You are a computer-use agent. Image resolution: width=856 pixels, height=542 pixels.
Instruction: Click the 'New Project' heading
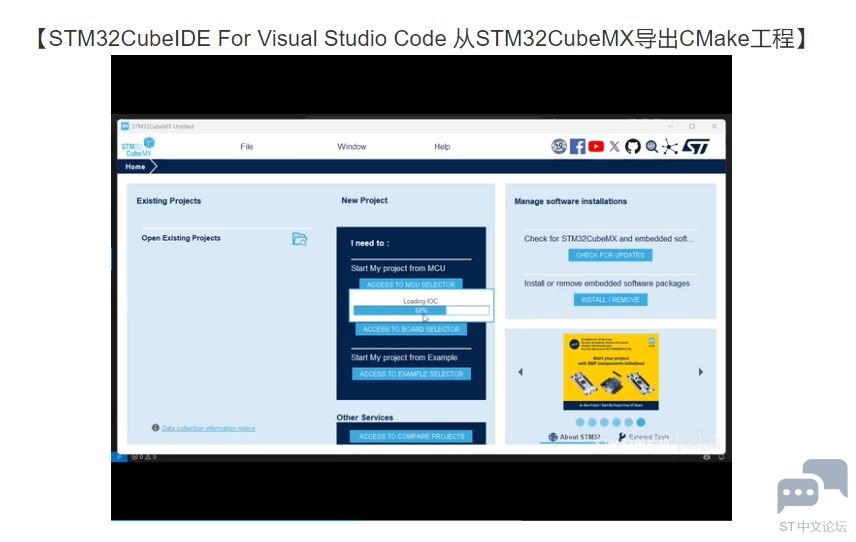click(364, 200)
